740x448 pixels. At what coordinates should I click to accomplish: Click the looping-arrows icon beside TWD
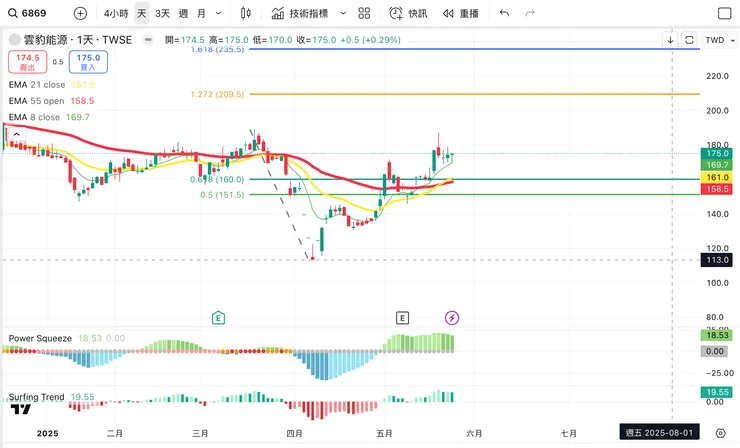(x=690, y=40)
